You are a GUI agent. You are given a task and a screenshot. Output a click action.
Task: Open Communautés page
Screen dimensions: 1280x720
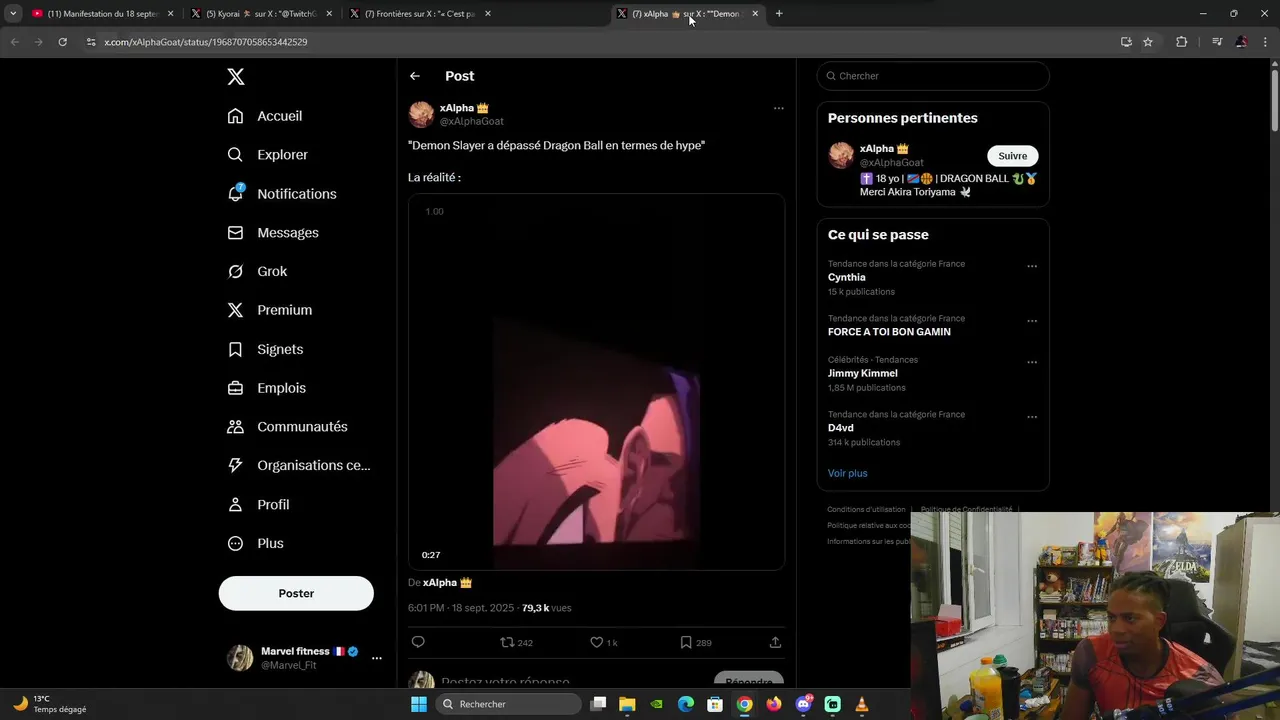[287, 427]
